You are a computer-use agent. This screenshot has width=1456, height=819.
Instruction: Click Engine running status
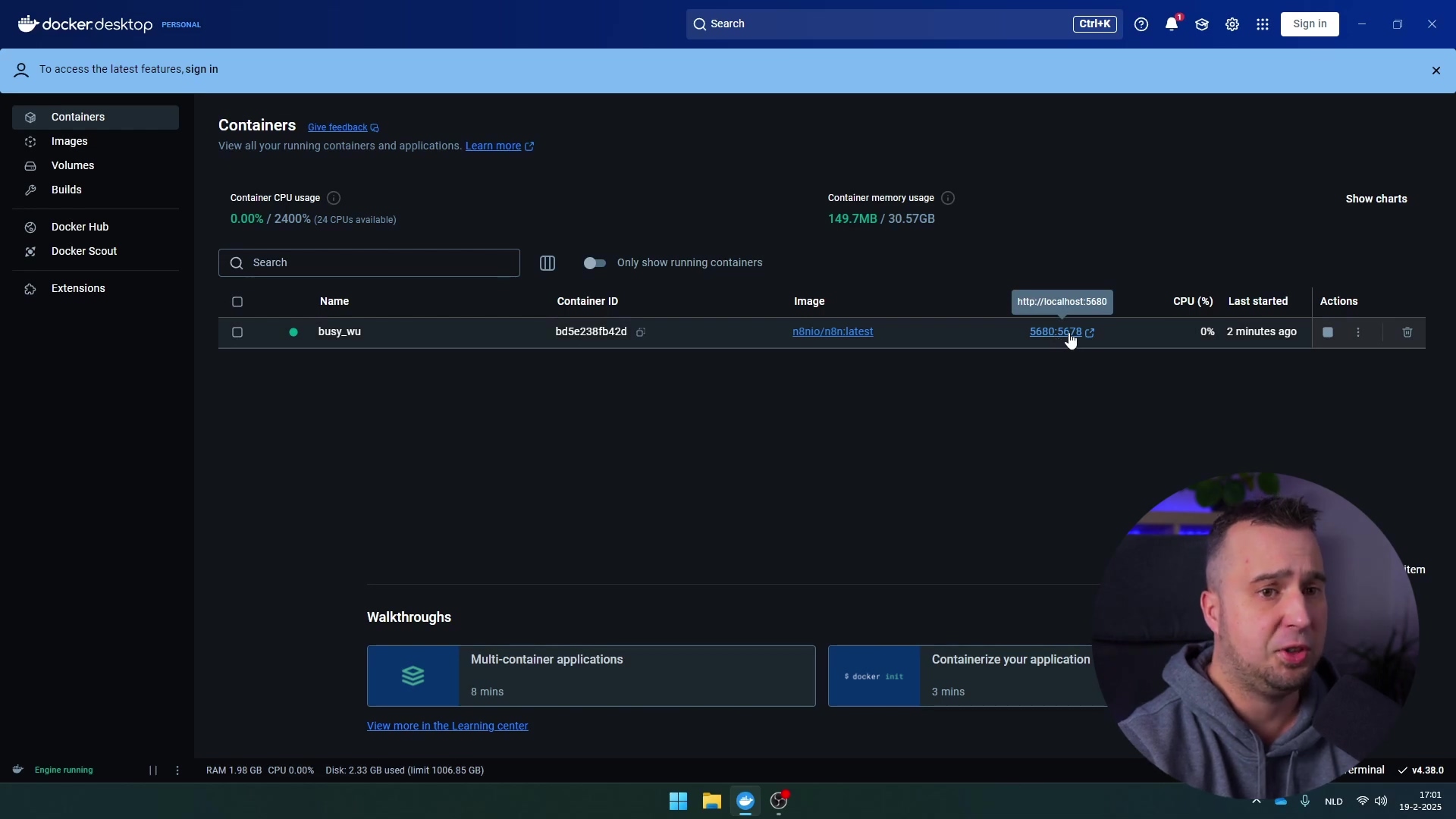64,770
